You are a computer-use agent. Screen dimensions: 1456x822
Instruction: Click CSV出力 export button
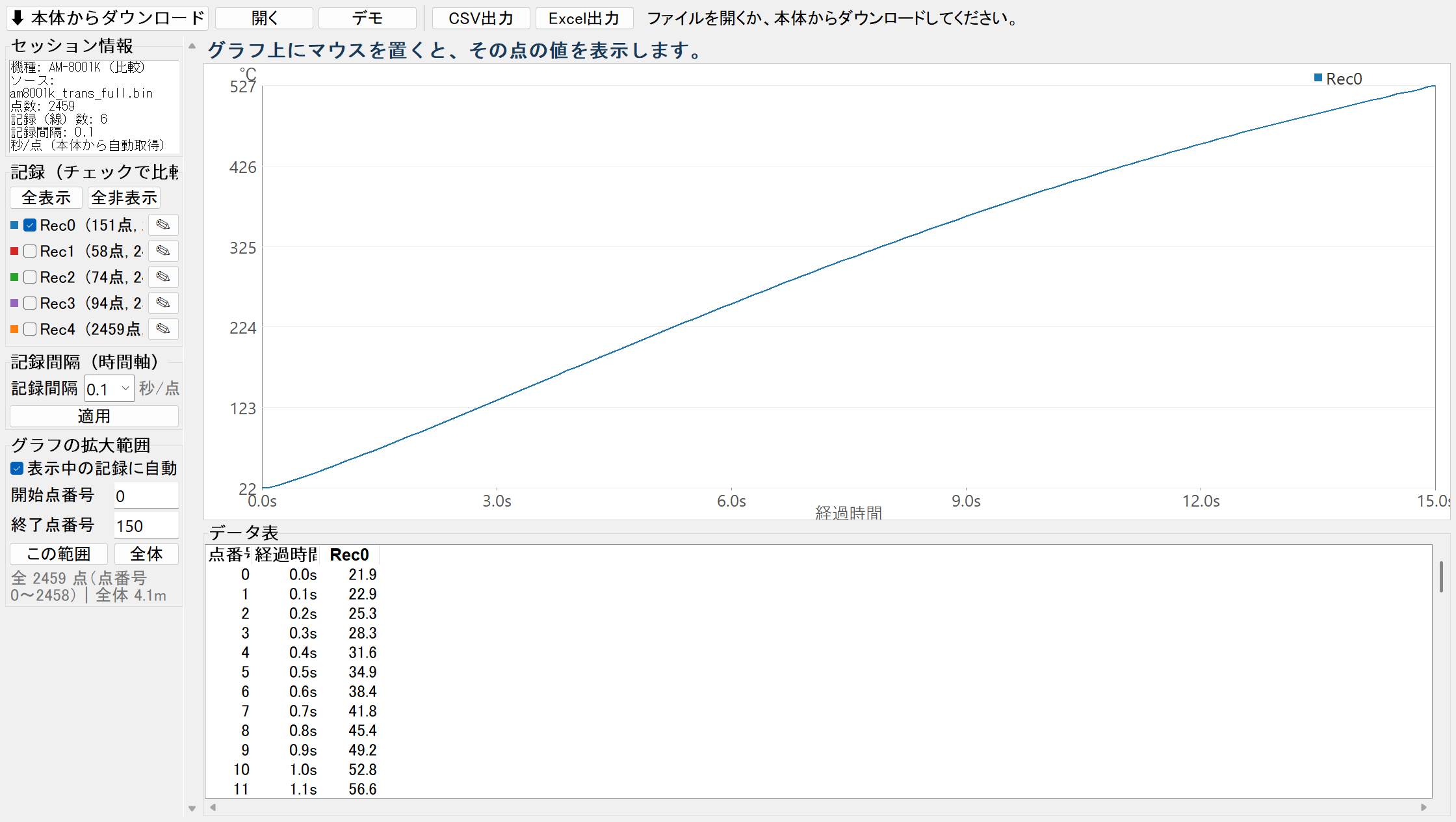pos(481,18)
